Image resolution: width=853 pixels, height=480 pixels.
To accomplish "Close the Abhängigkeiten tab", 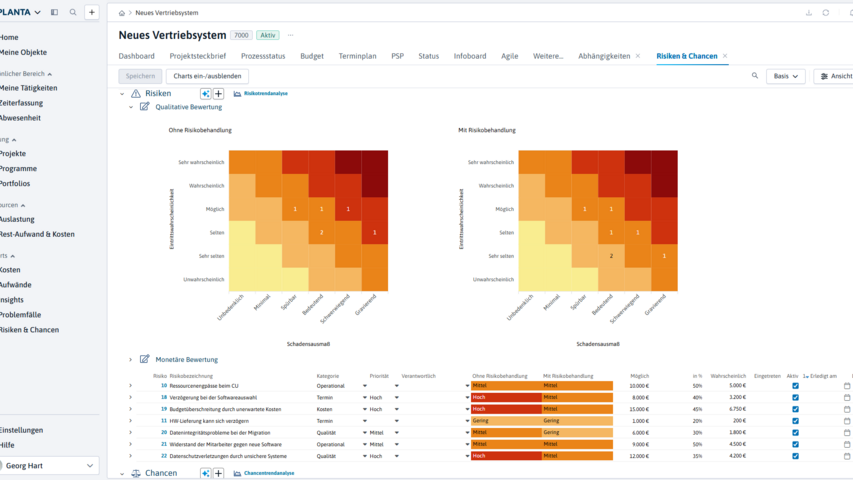I will [638, 56].
